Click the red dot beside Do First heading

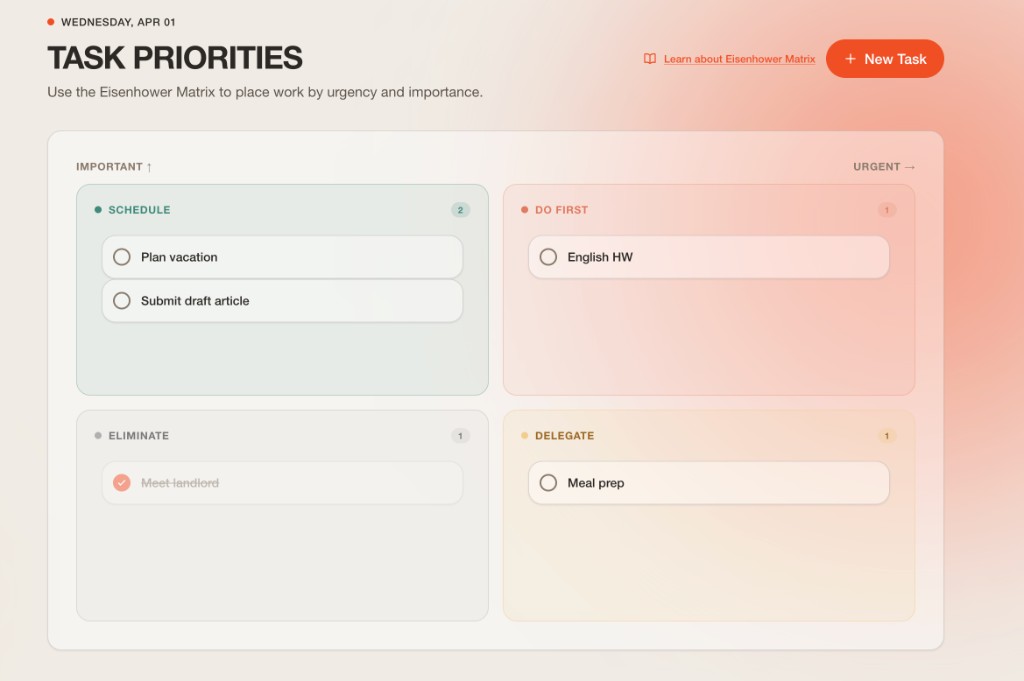[525, 210]
